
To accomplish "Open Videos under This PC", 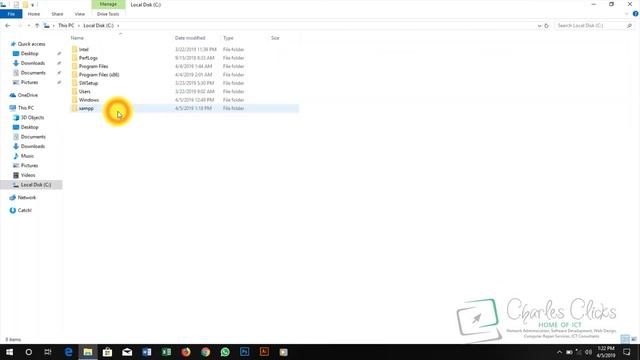I will coord(28,175).
